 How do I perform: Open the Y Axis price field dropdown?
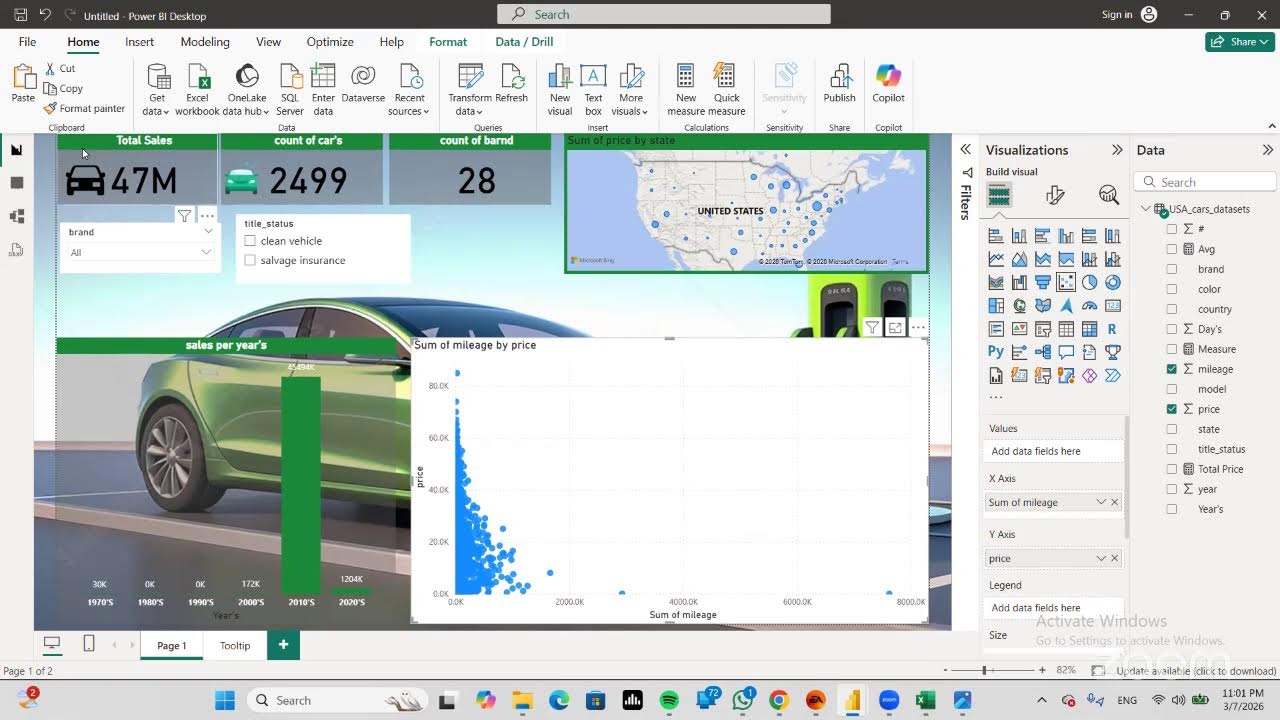[1101, 558]
